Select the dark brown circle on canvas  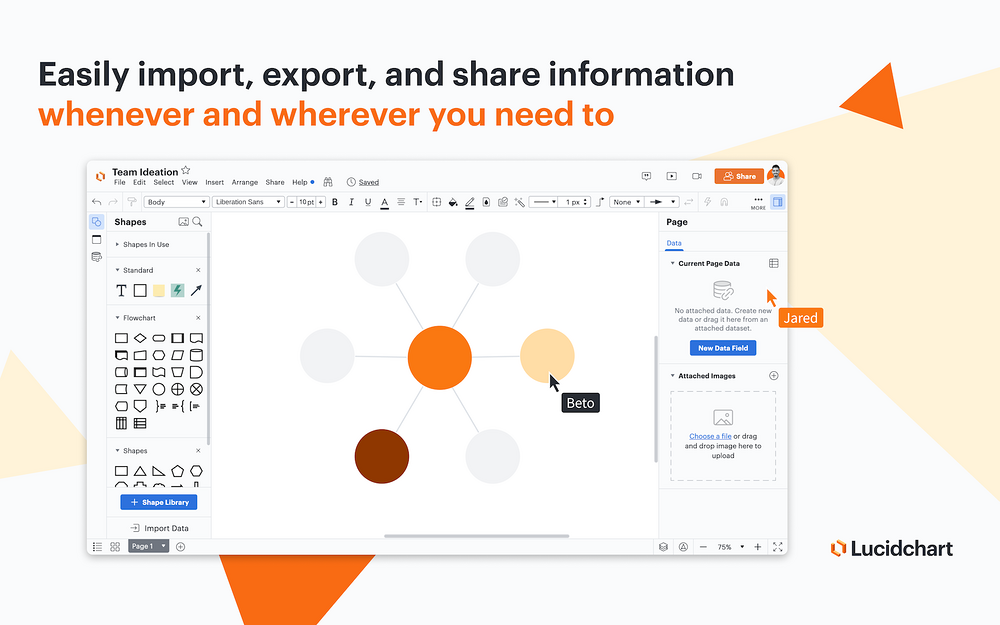click(x=381, y=456)
